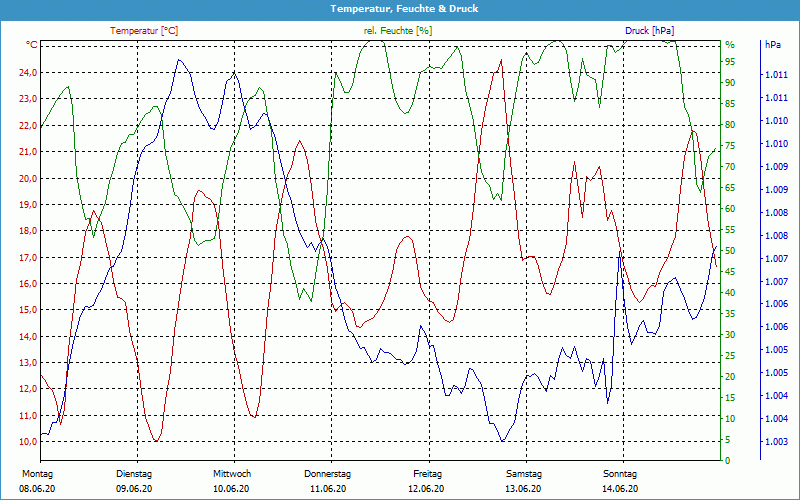Click the '22,0' temperature axis value

pos(28,126)
